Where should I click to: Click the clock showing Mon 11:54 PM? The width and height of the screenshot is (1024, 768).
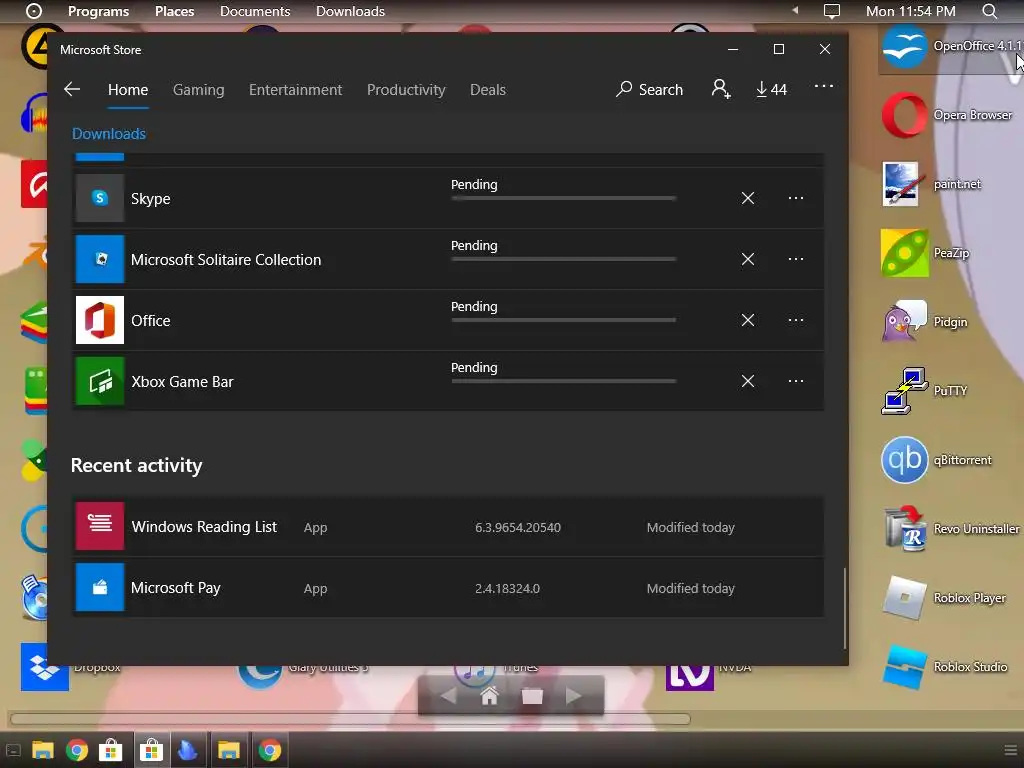pos(910,11)
